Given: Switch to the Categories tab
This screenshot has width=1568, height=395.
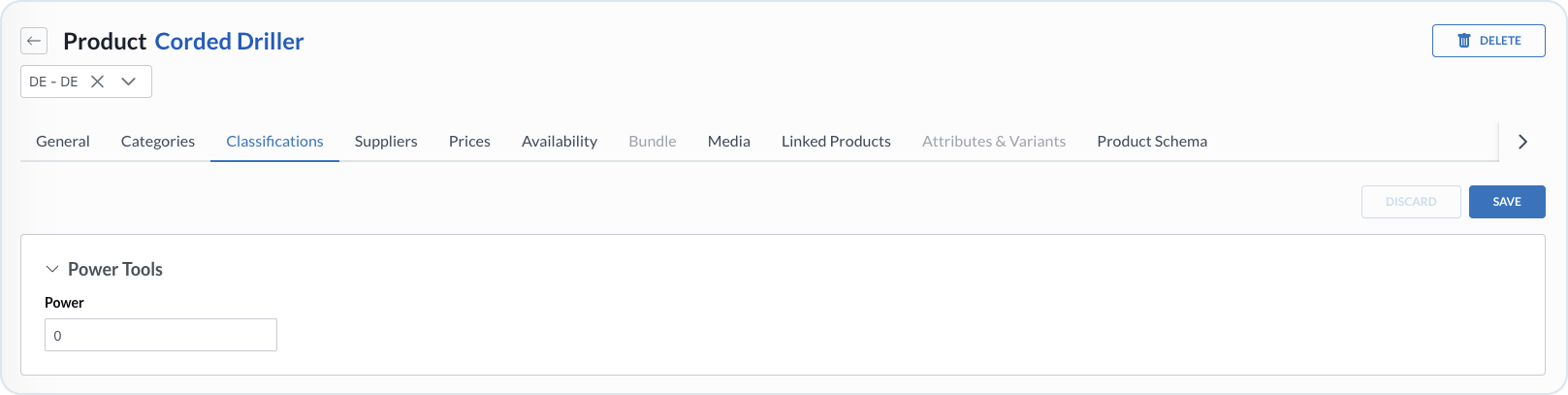Looking at the screenshot, I should (x=158, y=142).
